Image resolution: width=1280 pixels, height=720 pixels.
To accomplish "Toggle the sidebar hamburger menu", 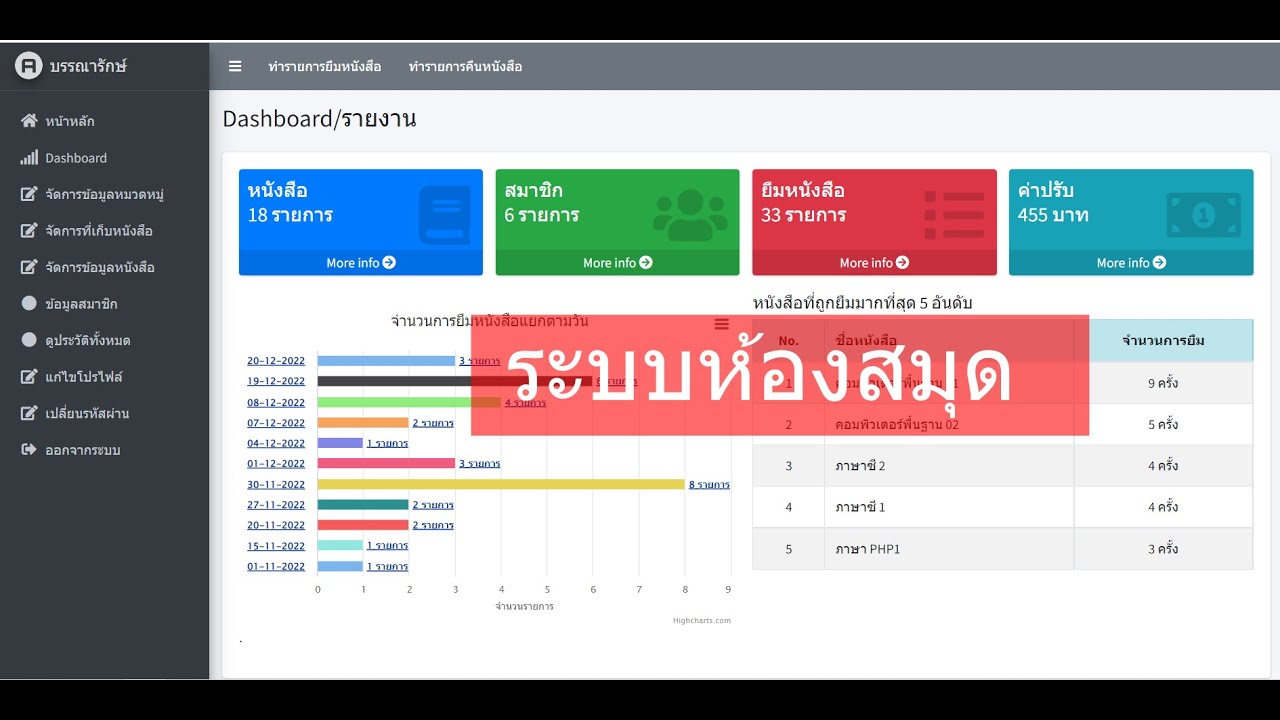I will pos(235,66).
